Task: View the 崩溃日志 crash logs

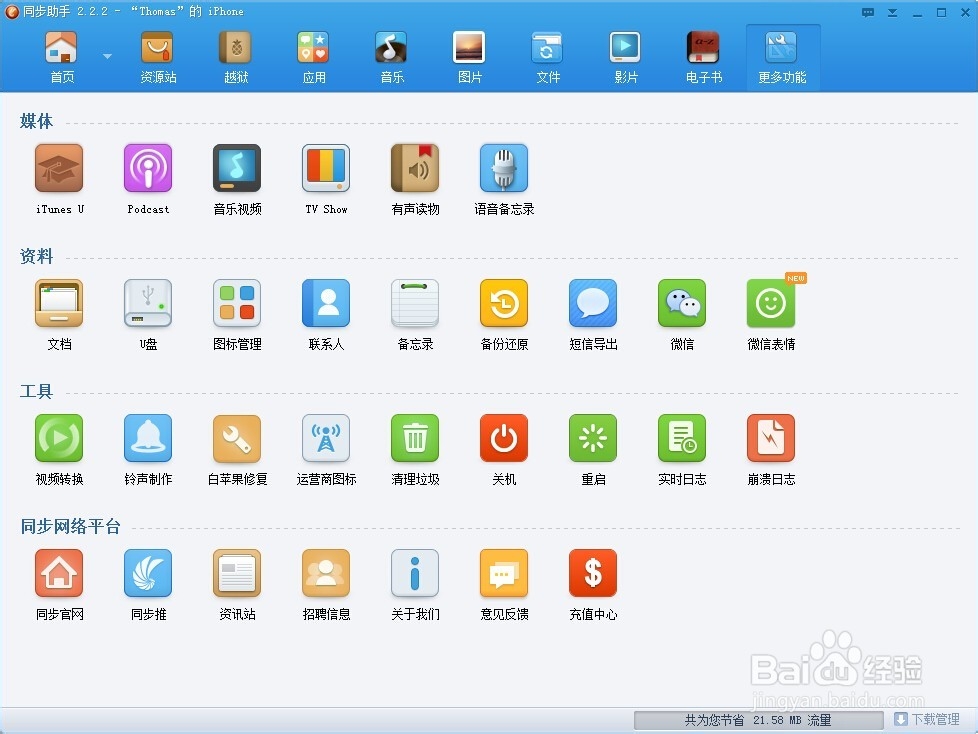Action: pos(770,438)
